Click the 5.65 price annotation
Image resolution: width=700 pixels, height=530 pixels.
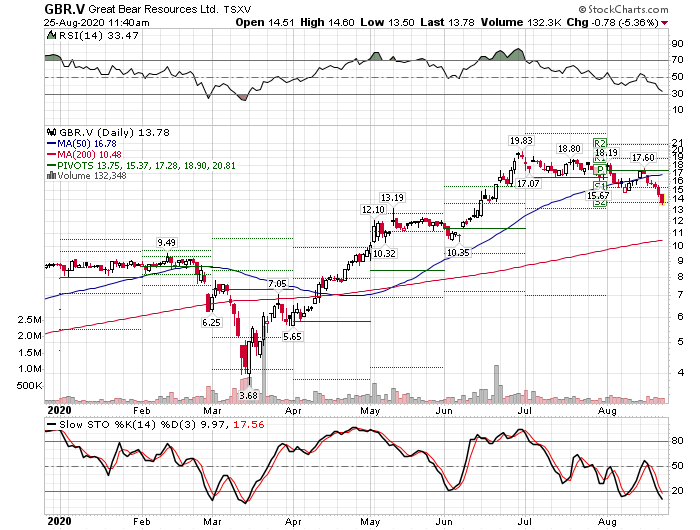(x=292, y=337)
